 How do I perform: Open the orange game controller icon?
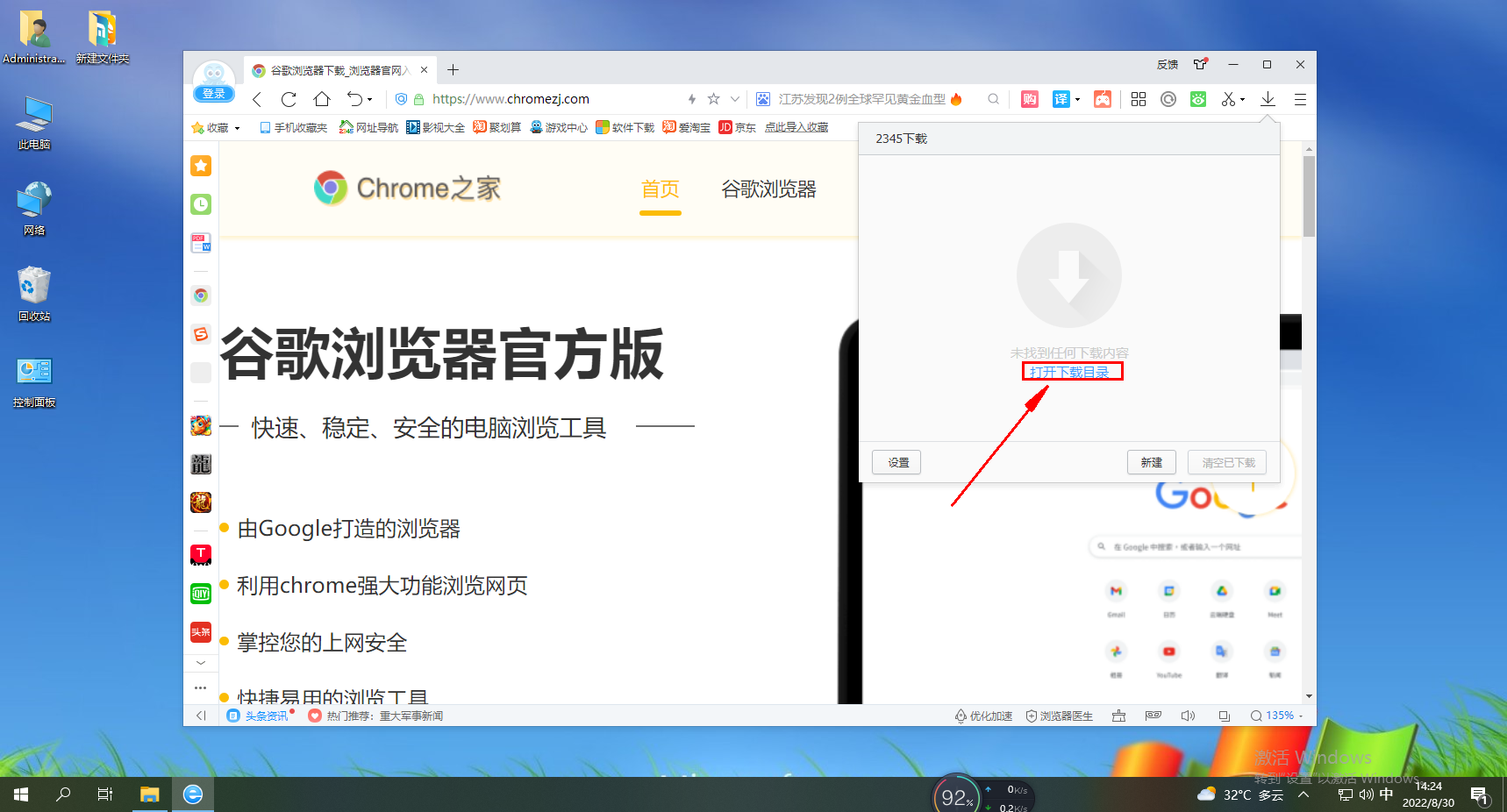[x=1103, y=99]
